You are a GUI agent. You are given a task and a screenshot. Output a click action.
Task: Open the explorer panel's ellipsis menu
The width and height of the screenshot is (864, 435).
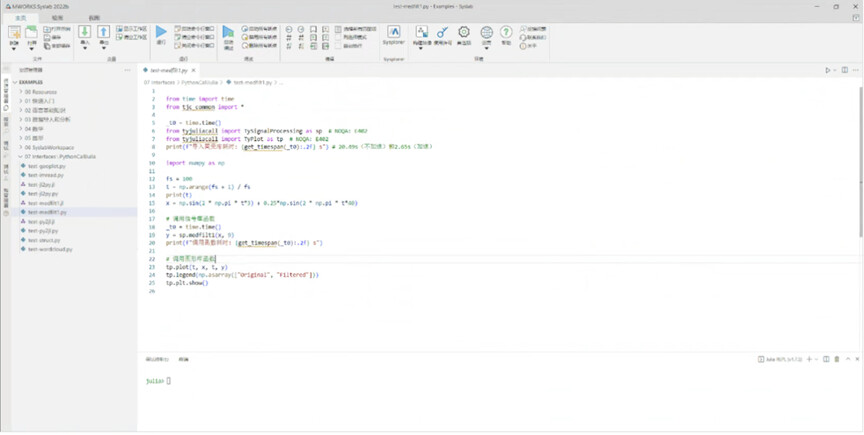point(127,70)
